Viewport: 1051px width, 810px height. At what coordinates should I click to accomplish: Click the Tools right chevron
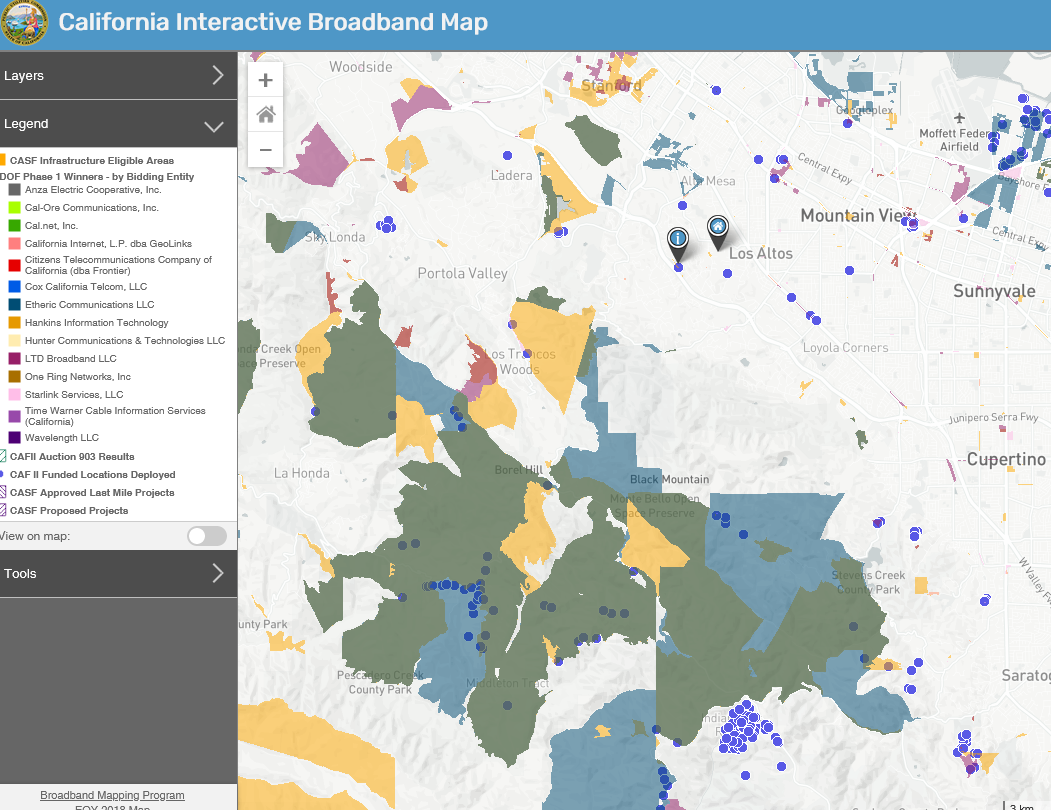click(x=218, y=573)
